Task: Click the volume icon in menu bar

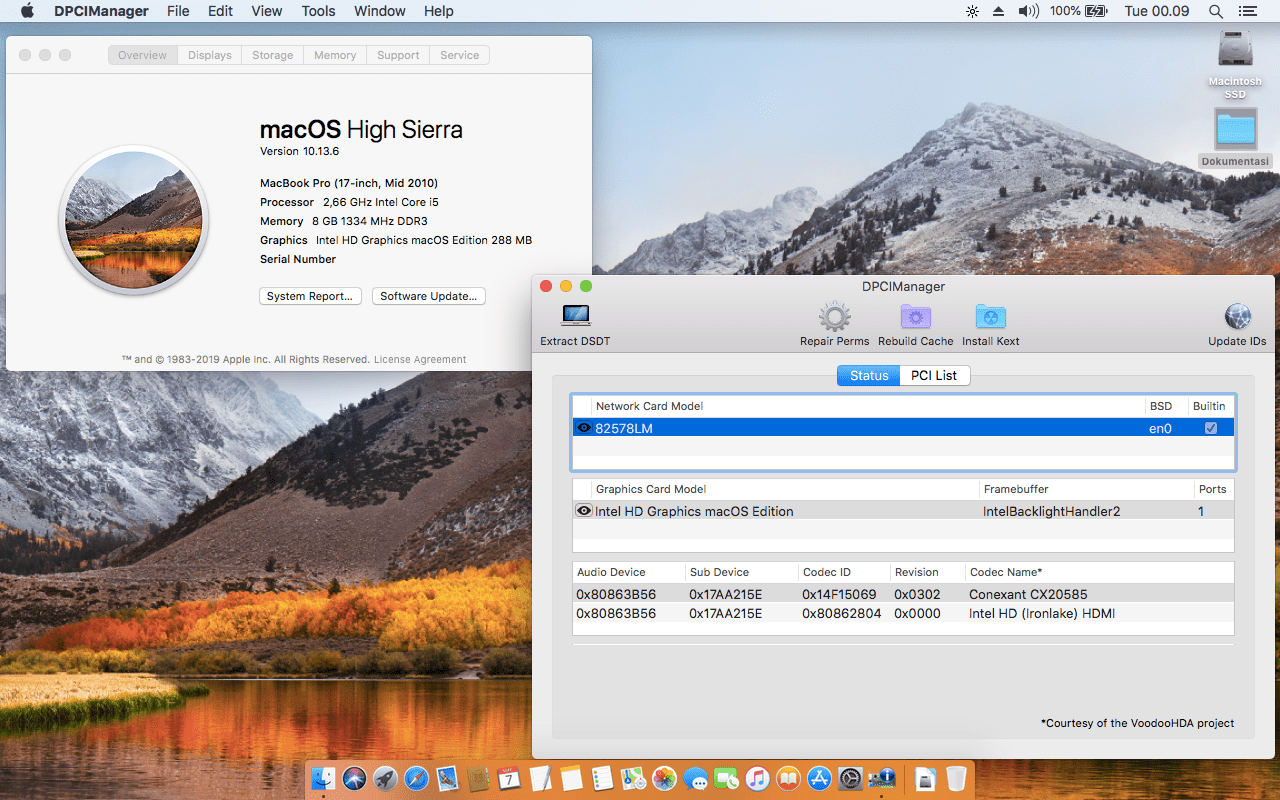Action: point(1028,11)
